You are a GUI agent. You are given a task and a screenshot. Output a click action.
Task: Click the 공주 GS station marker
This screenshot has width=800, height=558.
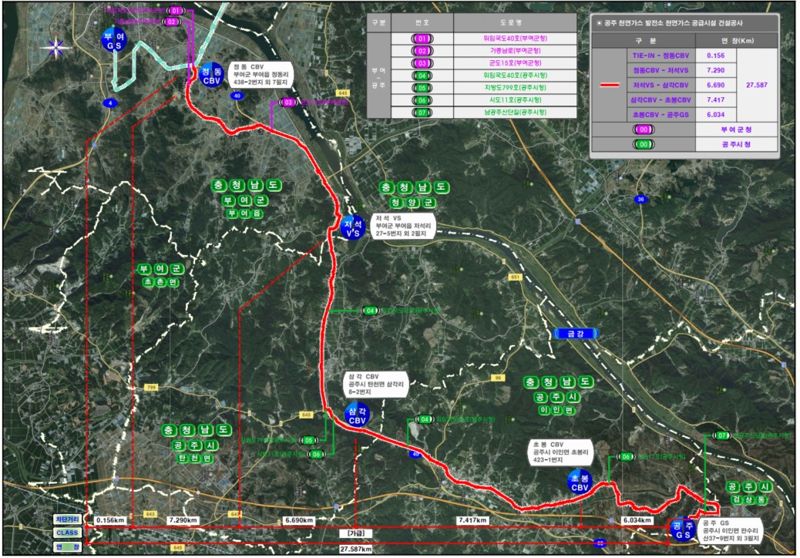click(682, 529)
